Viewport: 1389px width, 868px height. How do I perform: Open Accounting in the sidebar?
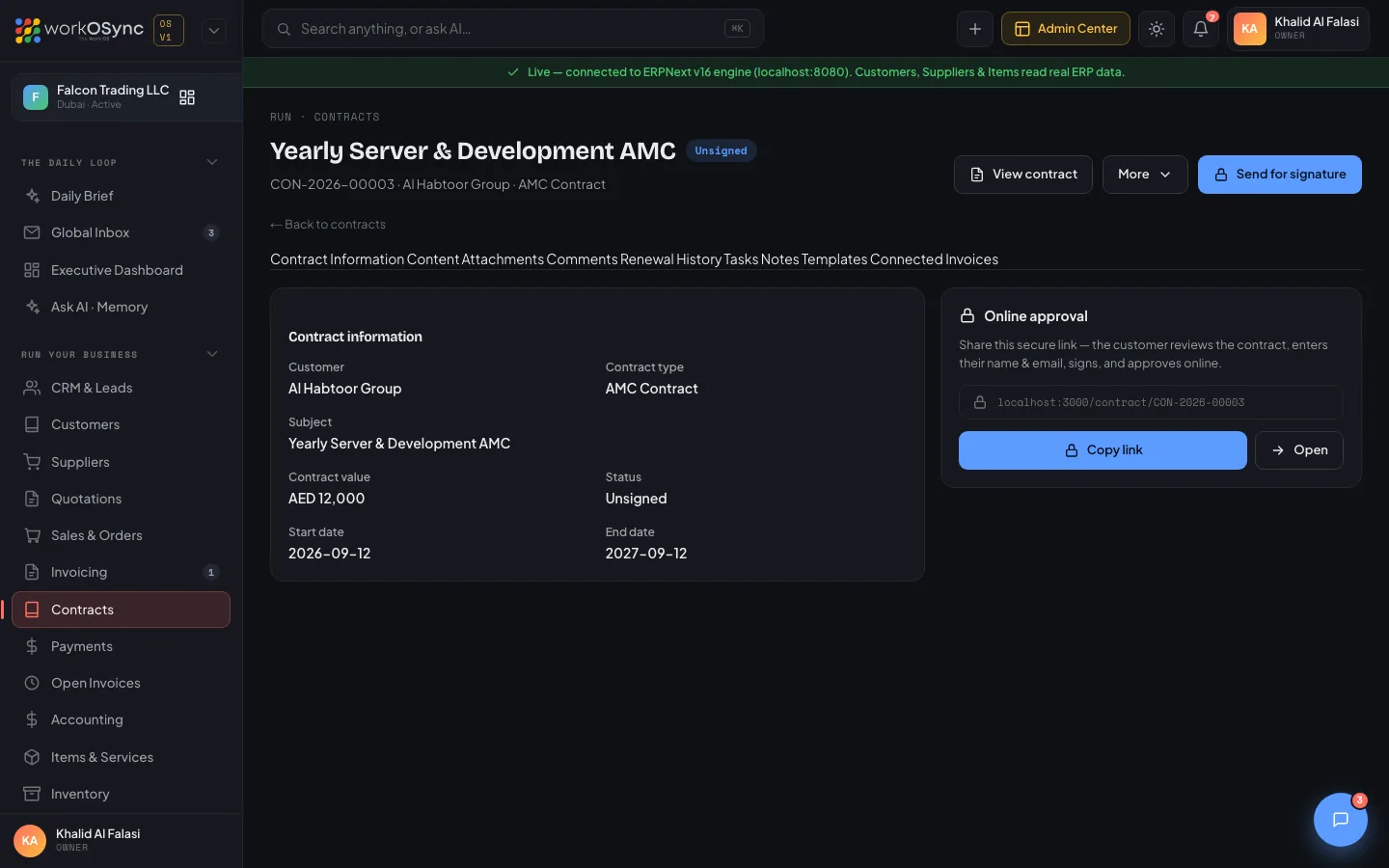121,719
